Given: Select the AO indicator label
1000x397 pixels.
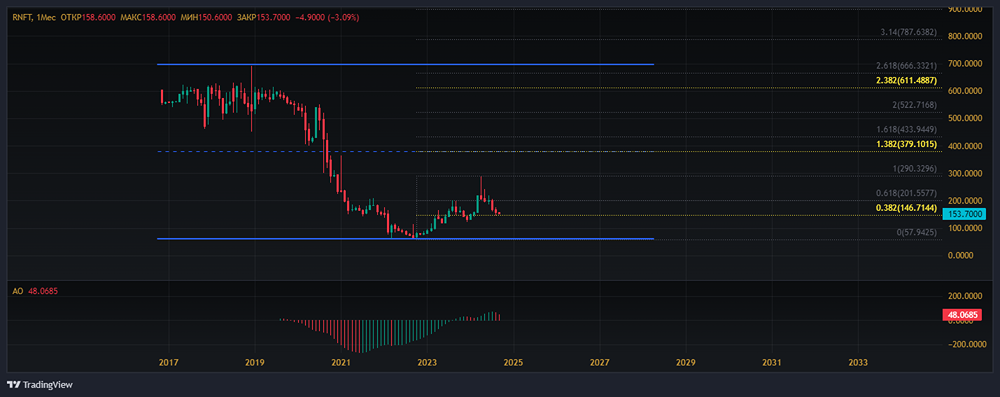Looking at the screenshot, I should pos(18,291).
